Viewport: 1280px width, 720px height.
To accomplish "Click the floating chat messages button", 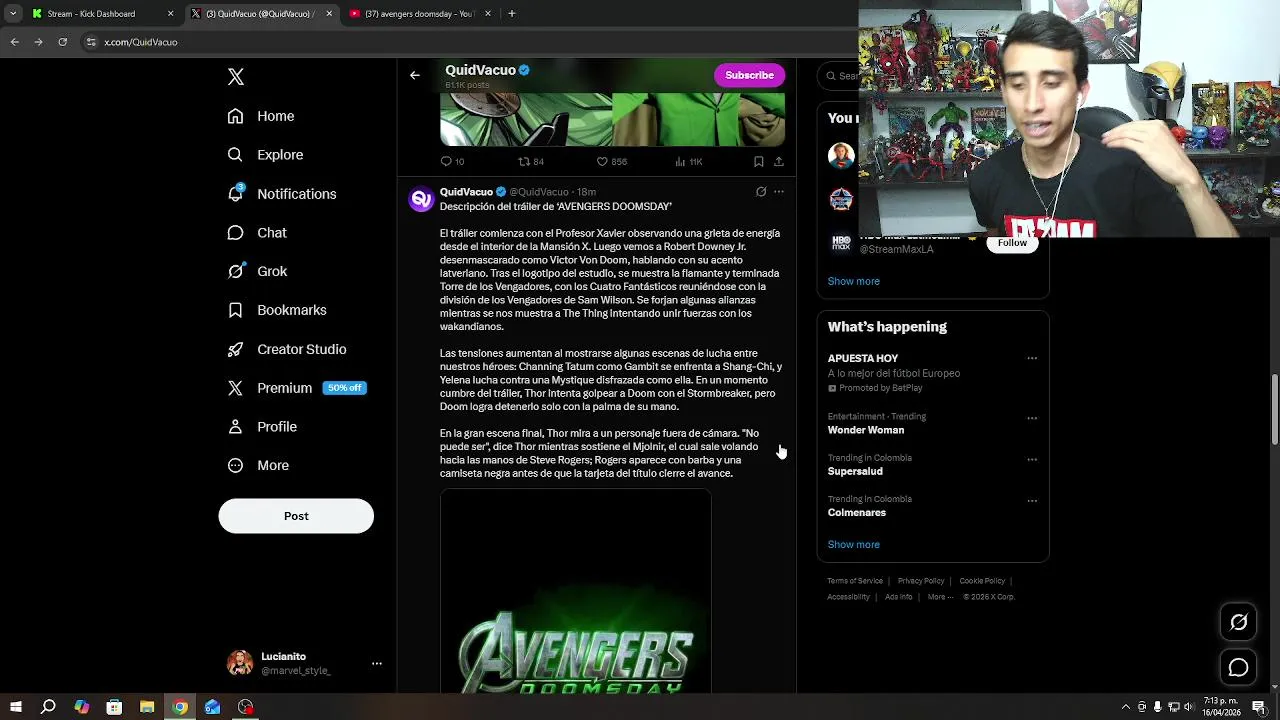I will coord(1238,667).
